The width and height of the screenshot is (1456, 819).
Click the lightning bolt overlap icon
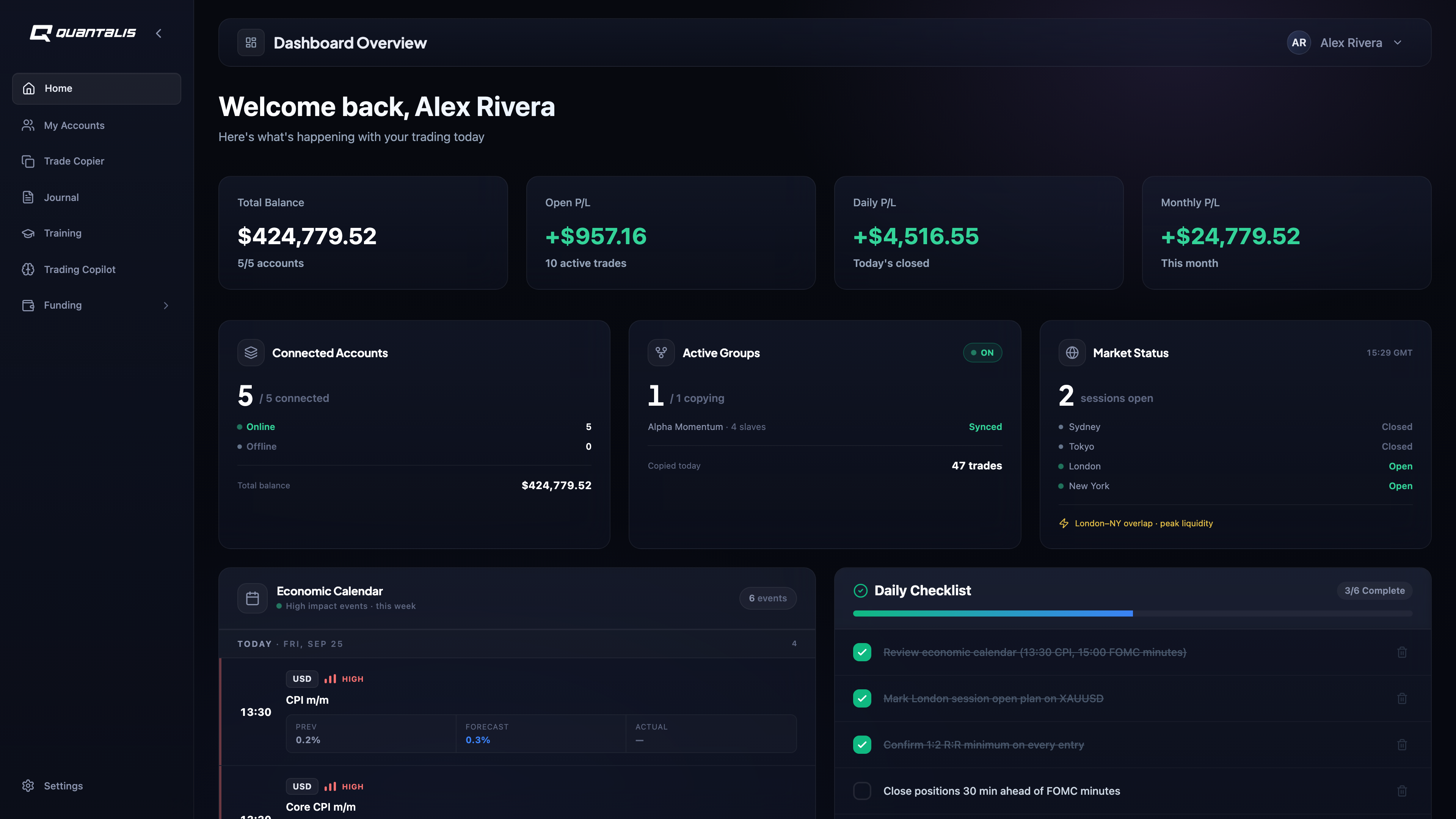1064,523
